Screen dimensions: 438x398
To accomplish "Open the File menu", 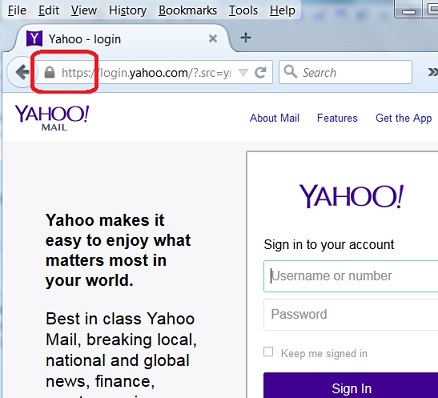I will coord(17,10).
